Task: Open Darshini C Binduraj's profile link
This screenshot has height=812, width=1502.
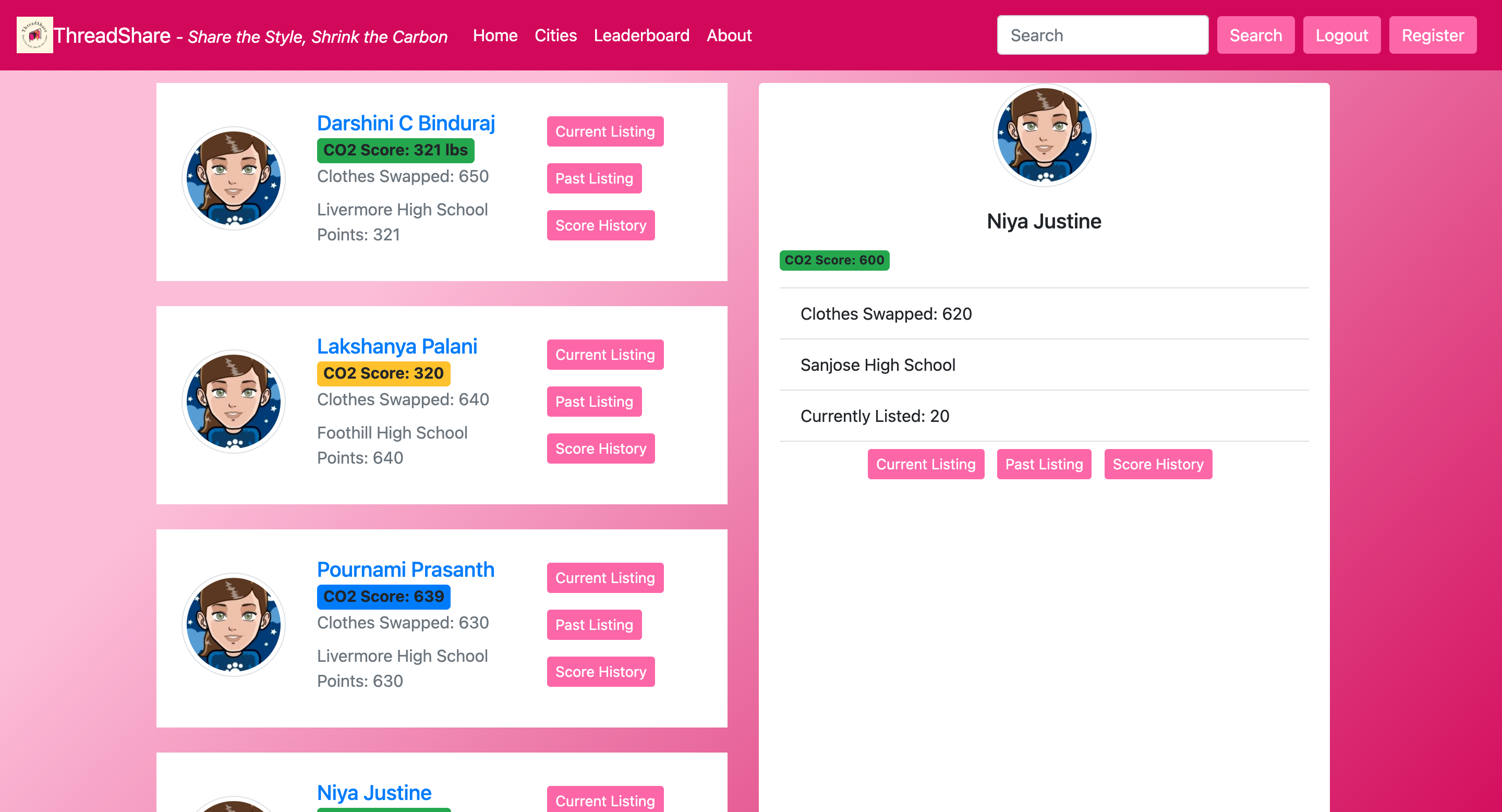Action: pyautogui.click(x=406, y=123)
